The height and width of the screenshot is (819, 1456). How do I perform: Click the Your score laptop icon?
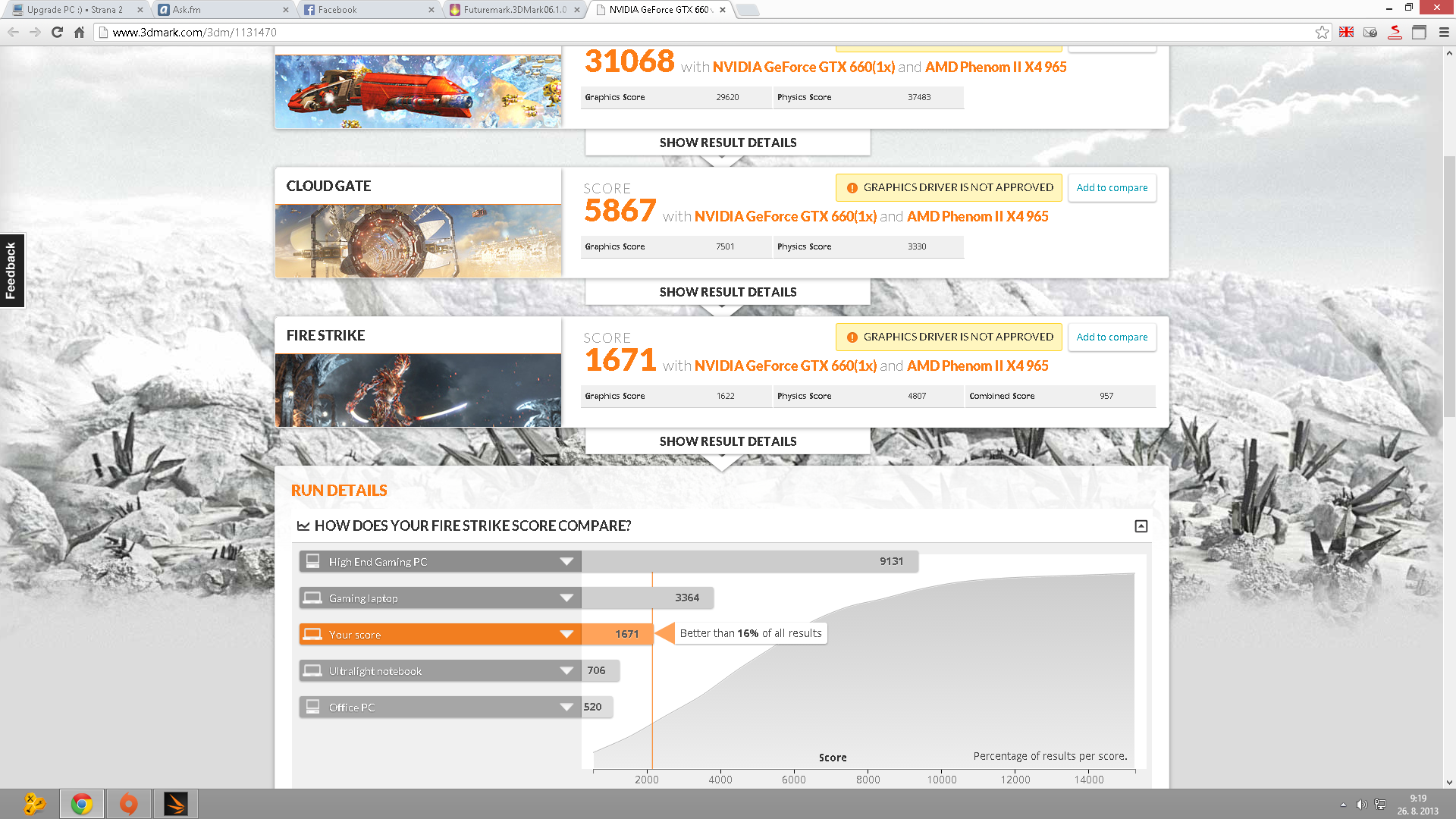(x=312, y=634)
